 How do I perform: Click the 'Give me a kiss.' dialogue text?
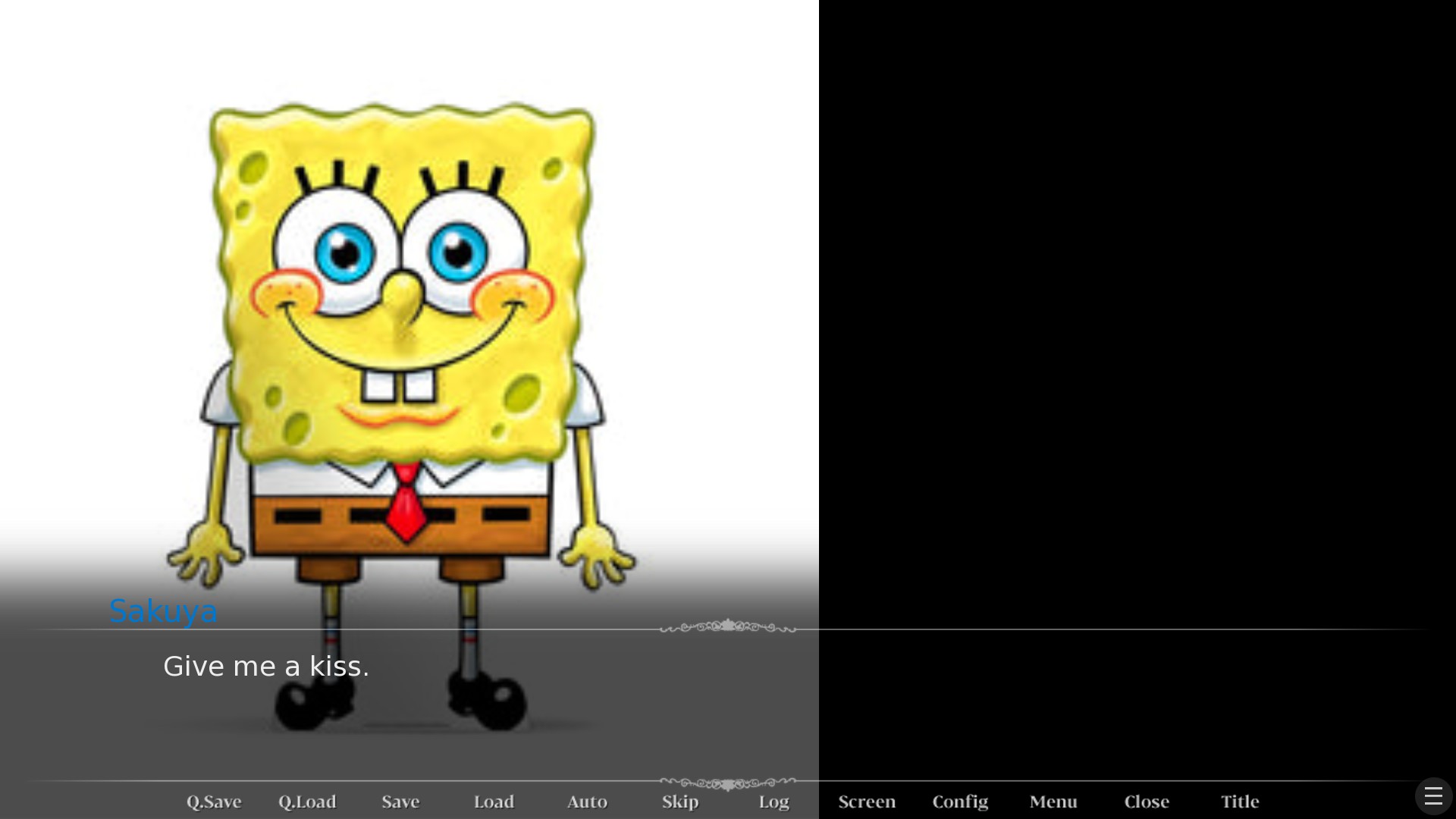coord(265,667)
